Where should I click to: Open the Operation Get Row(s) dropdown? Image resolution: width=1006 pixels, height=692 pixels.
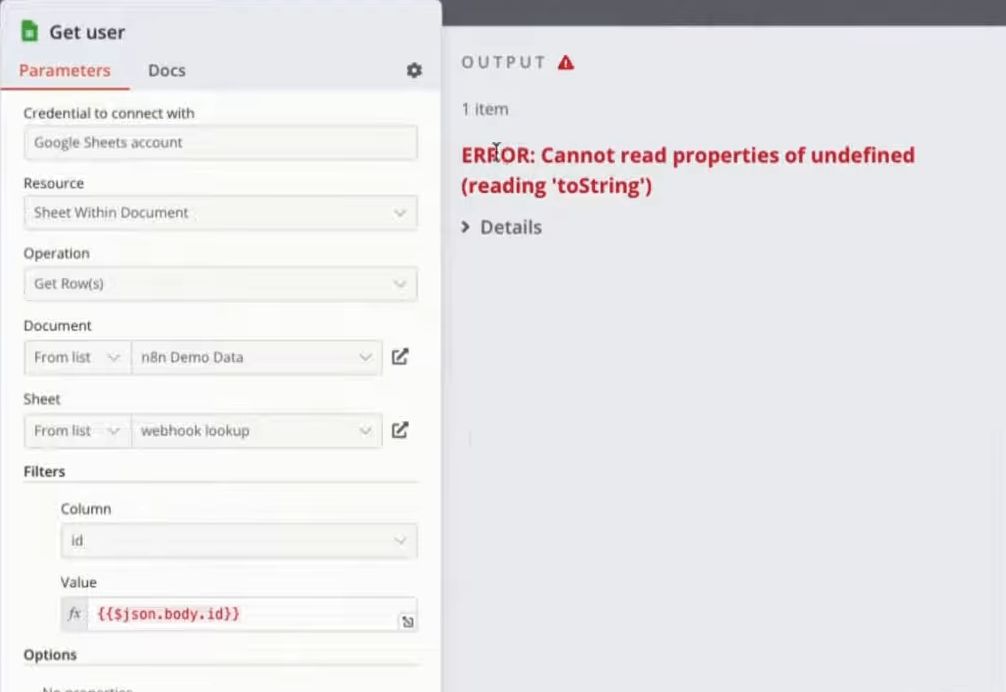pyautogui.click(x=221, y=283)
